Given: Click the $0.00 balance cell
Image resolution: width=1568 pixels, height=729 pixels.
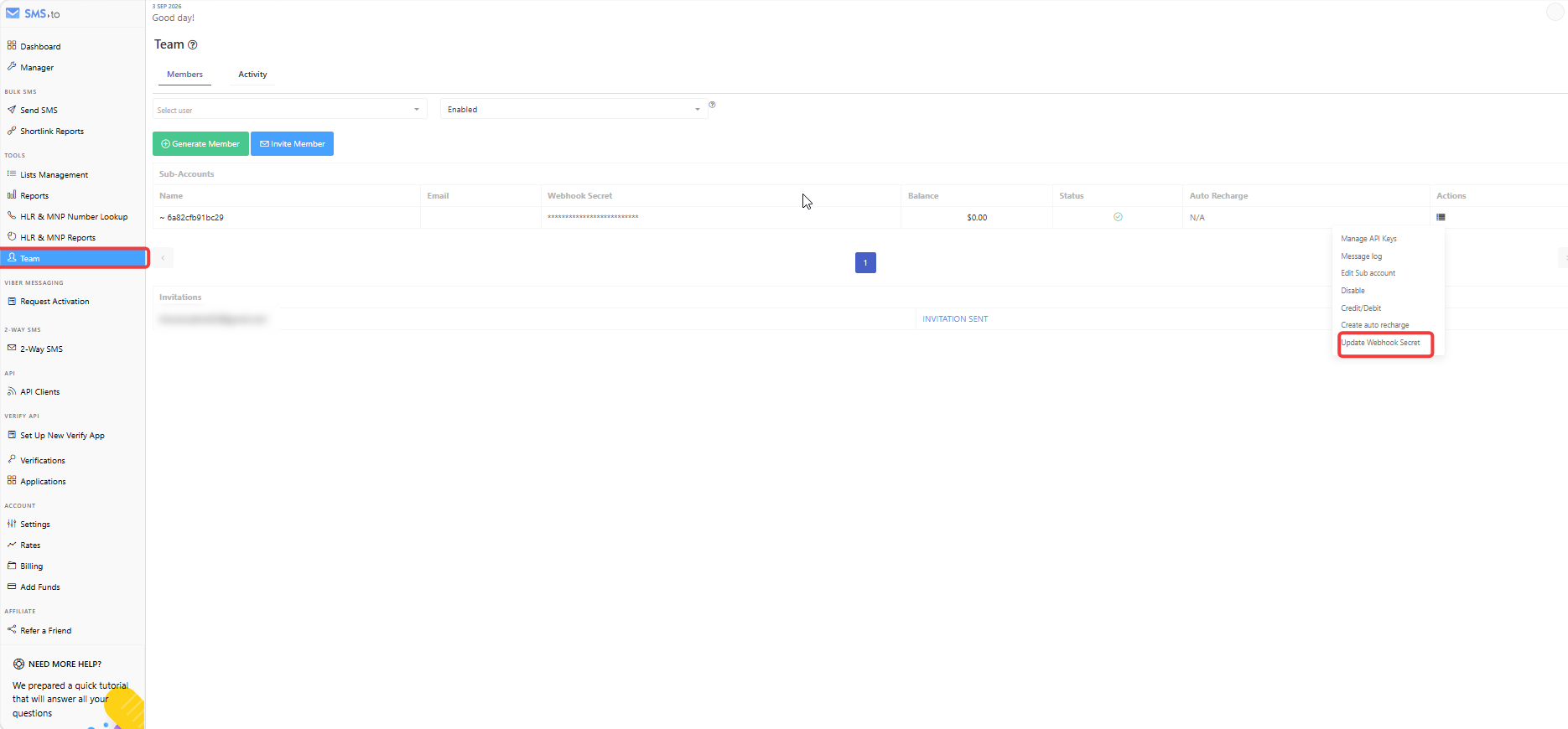Looking at the screenshot, I should coord(977,218).
